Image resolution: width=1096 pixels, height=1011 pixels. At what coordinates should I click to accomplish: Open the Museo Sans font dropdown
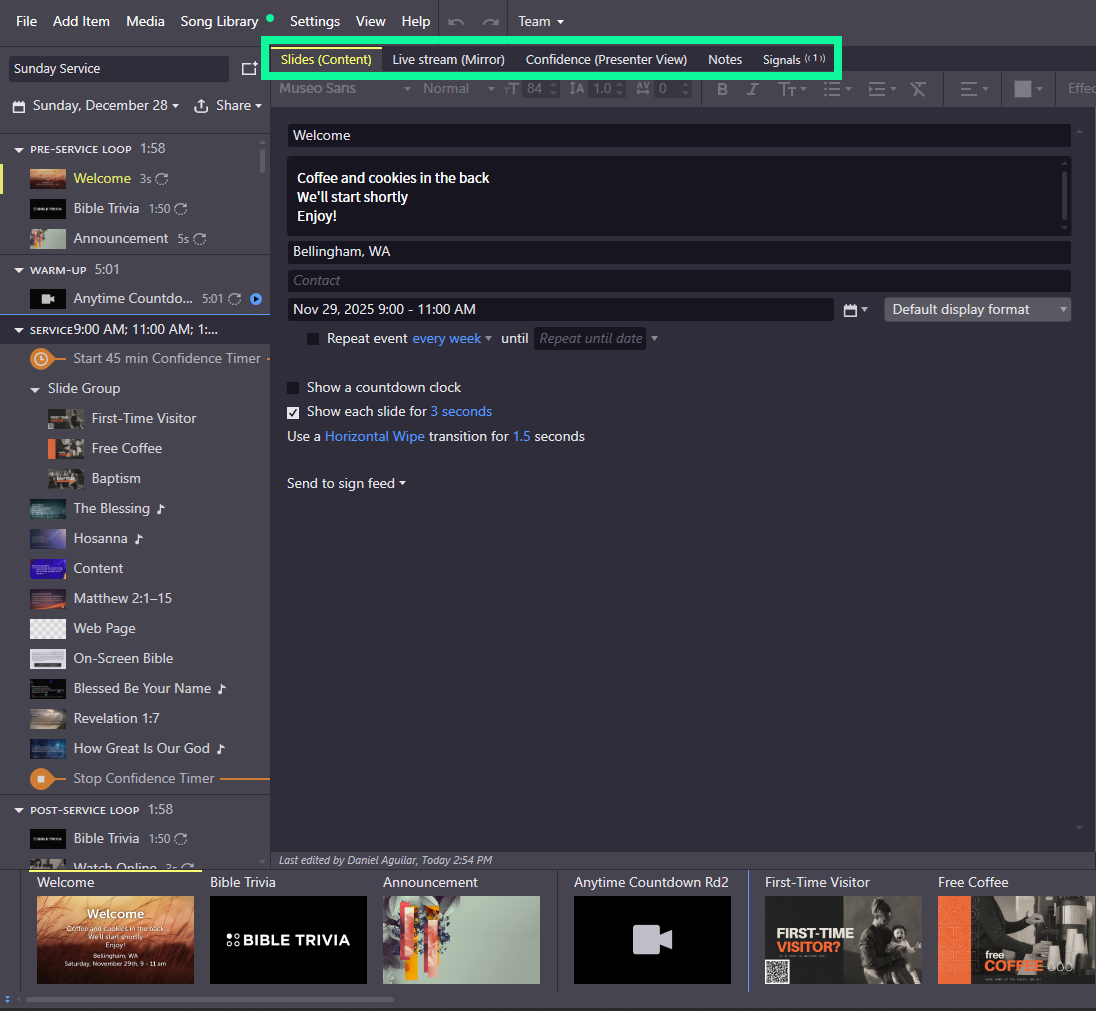[x=345, y=89]
